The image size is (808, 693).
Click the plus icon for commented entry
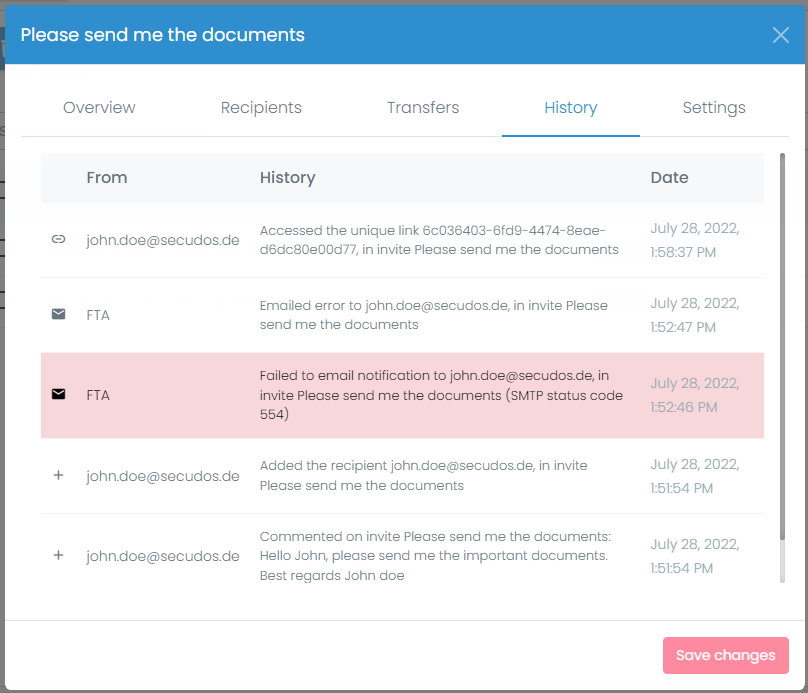(x=58, y=555)
